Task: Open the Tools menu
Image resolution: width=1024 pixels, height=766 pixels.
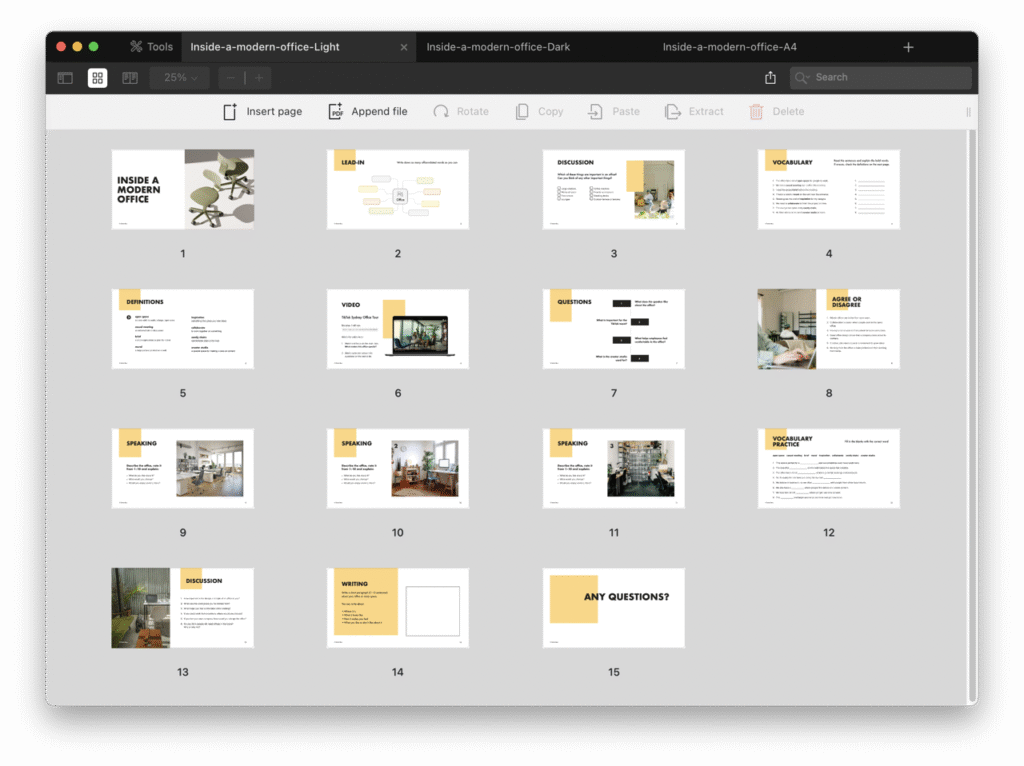Action: coord(151,47)
